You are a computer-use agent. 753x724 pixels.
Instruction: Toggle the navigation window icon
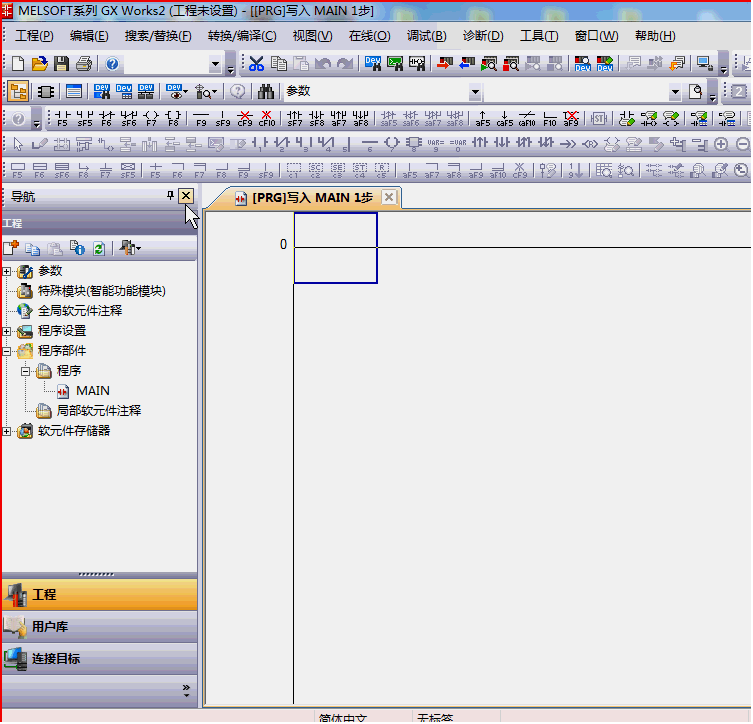(18, 92)
